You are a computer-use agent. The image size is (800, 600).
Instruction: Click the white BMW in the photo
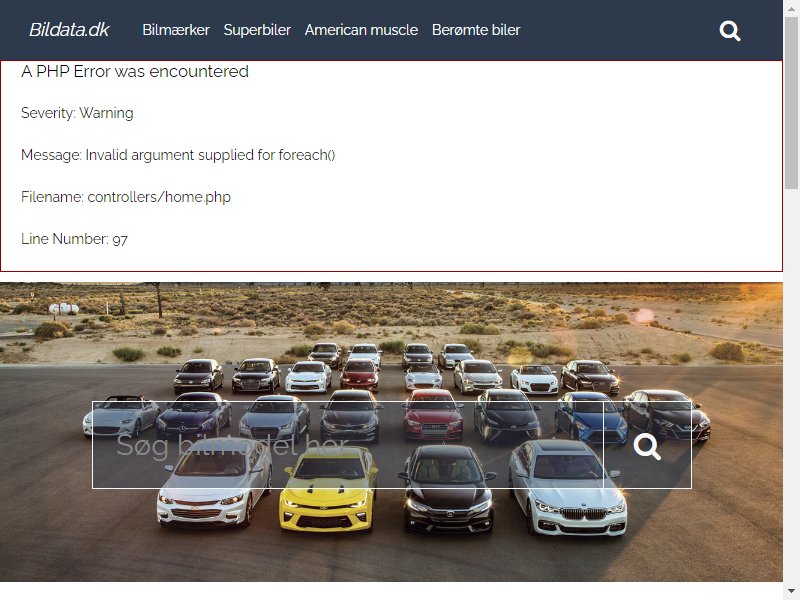[567, 487]
